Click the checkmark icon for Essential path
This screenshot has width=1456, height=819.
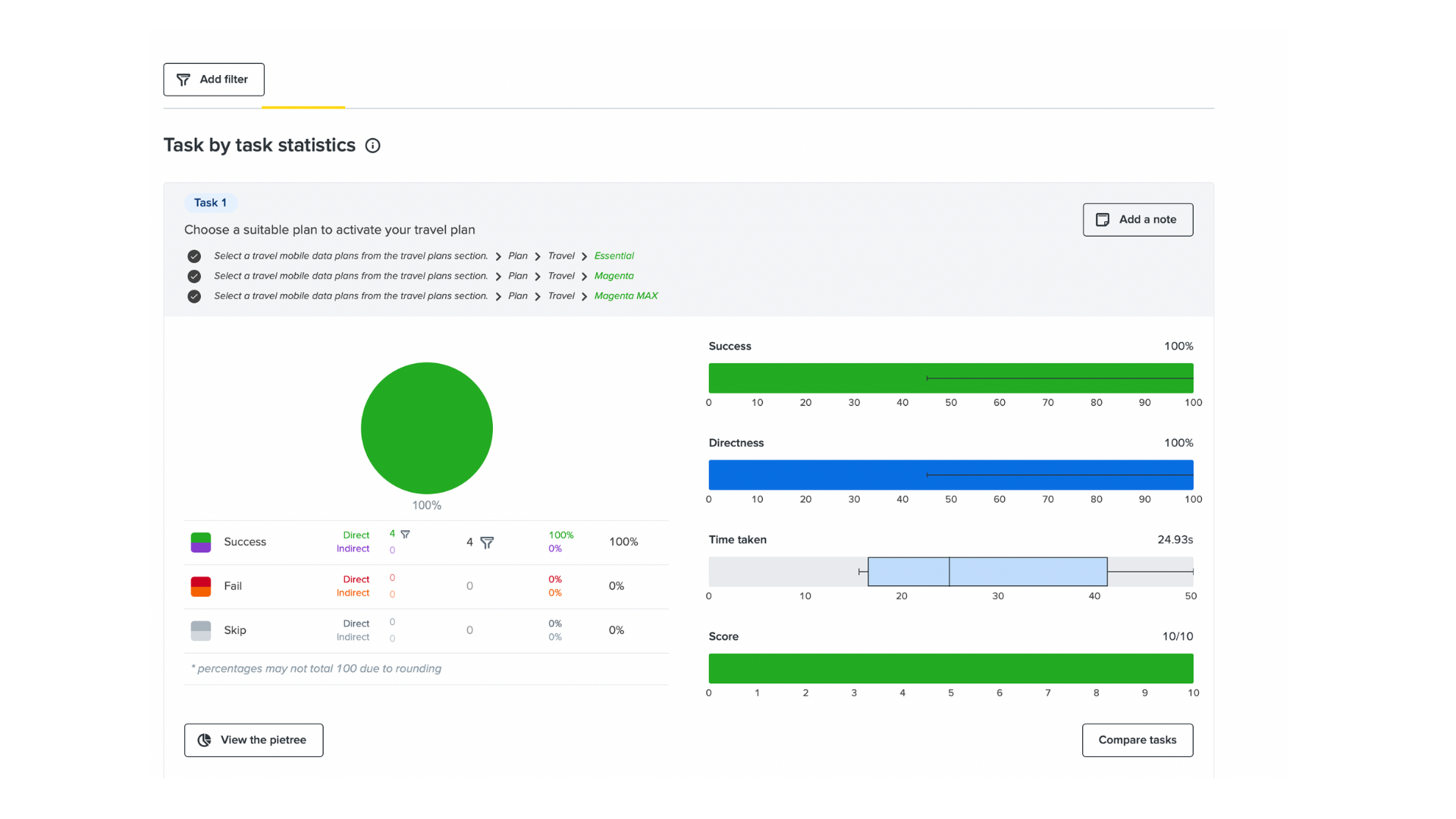point(194,256)
